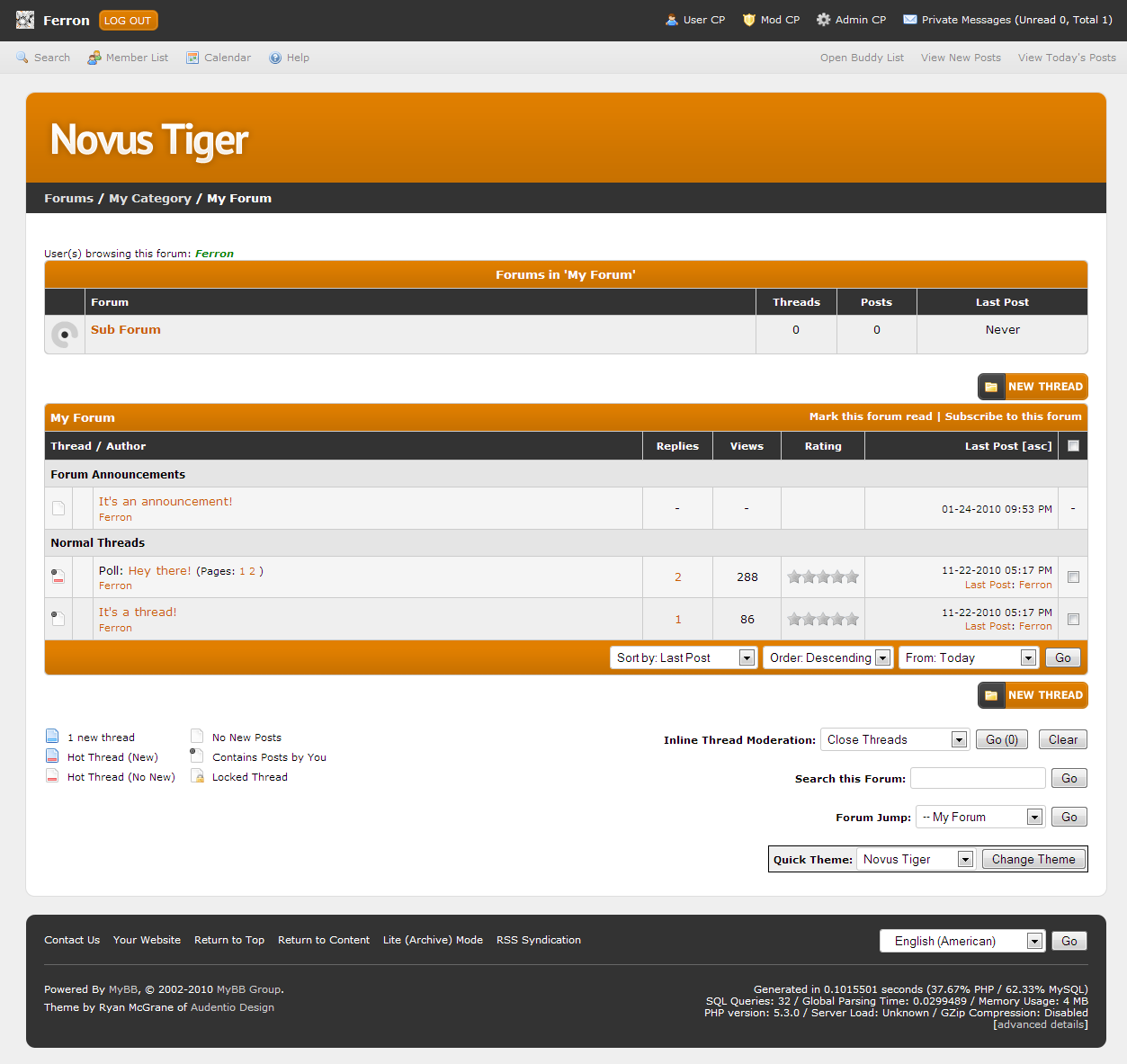The width and height of the screenshot is (1127, 1064).
Task: Click the Search magnifier icon
Action: (x=22, y=58)
